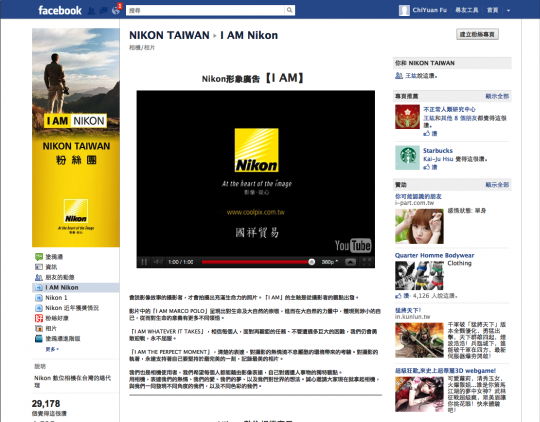The image size is (540, 422).
Task: Toggle video volume mute icon
Action: click(158, 262)
